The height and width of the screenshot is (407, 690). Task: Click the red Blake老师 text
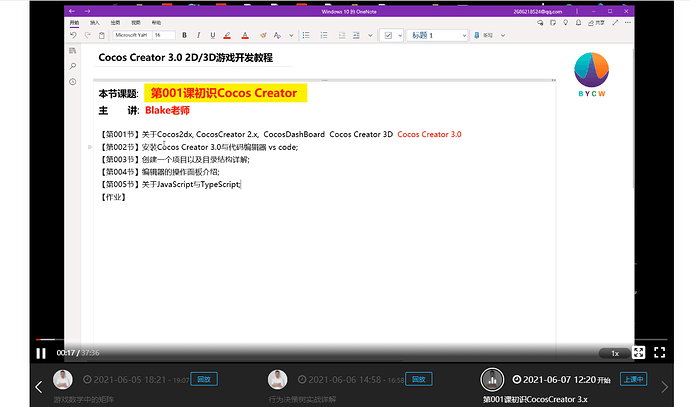point(167,110)
